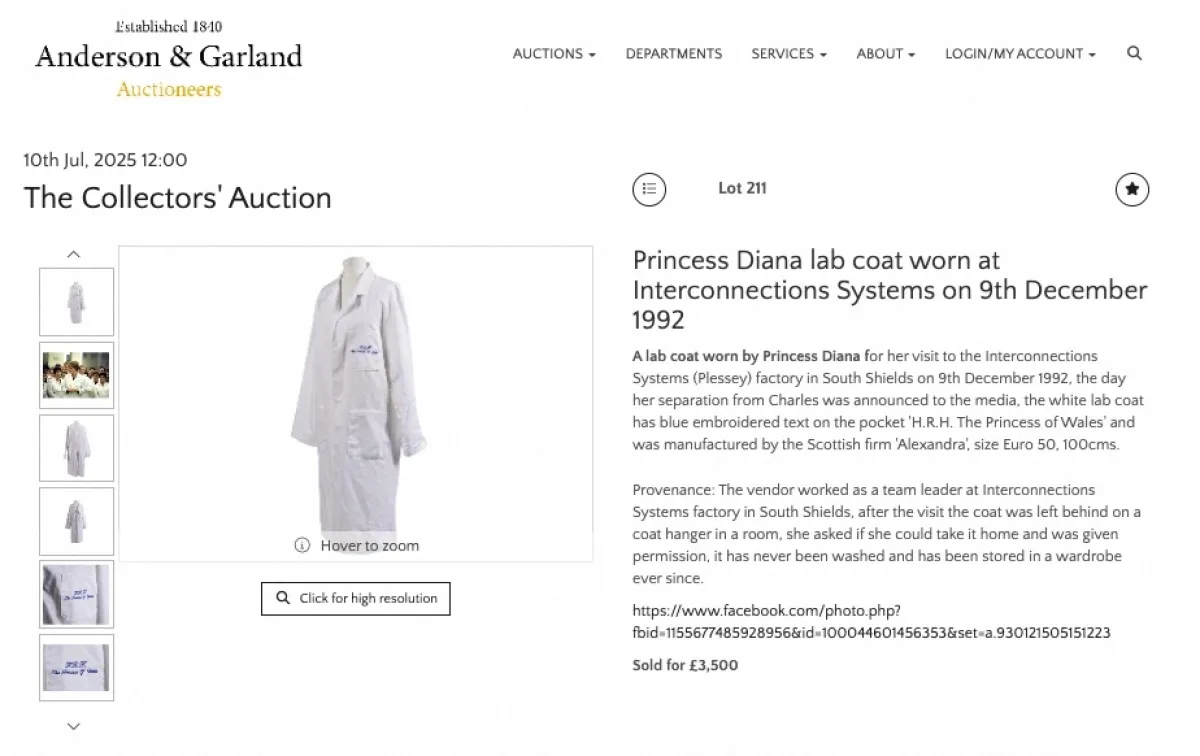Image resolution: width=1200 pixels, height=756 pixels.
Task: Open the Login/My Account dropdown
Action: click(x=1020, y=54)
